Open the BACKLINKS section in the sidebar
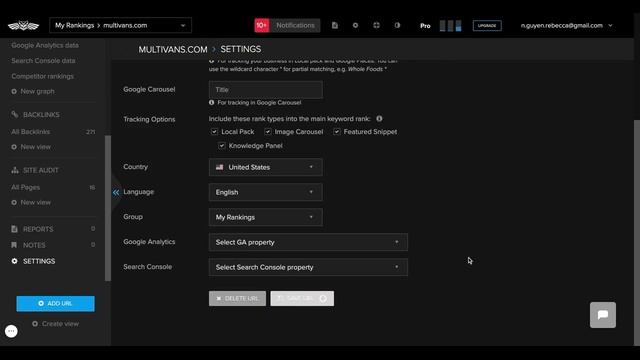This screenshot has height=360, width=640. (41, 115)
